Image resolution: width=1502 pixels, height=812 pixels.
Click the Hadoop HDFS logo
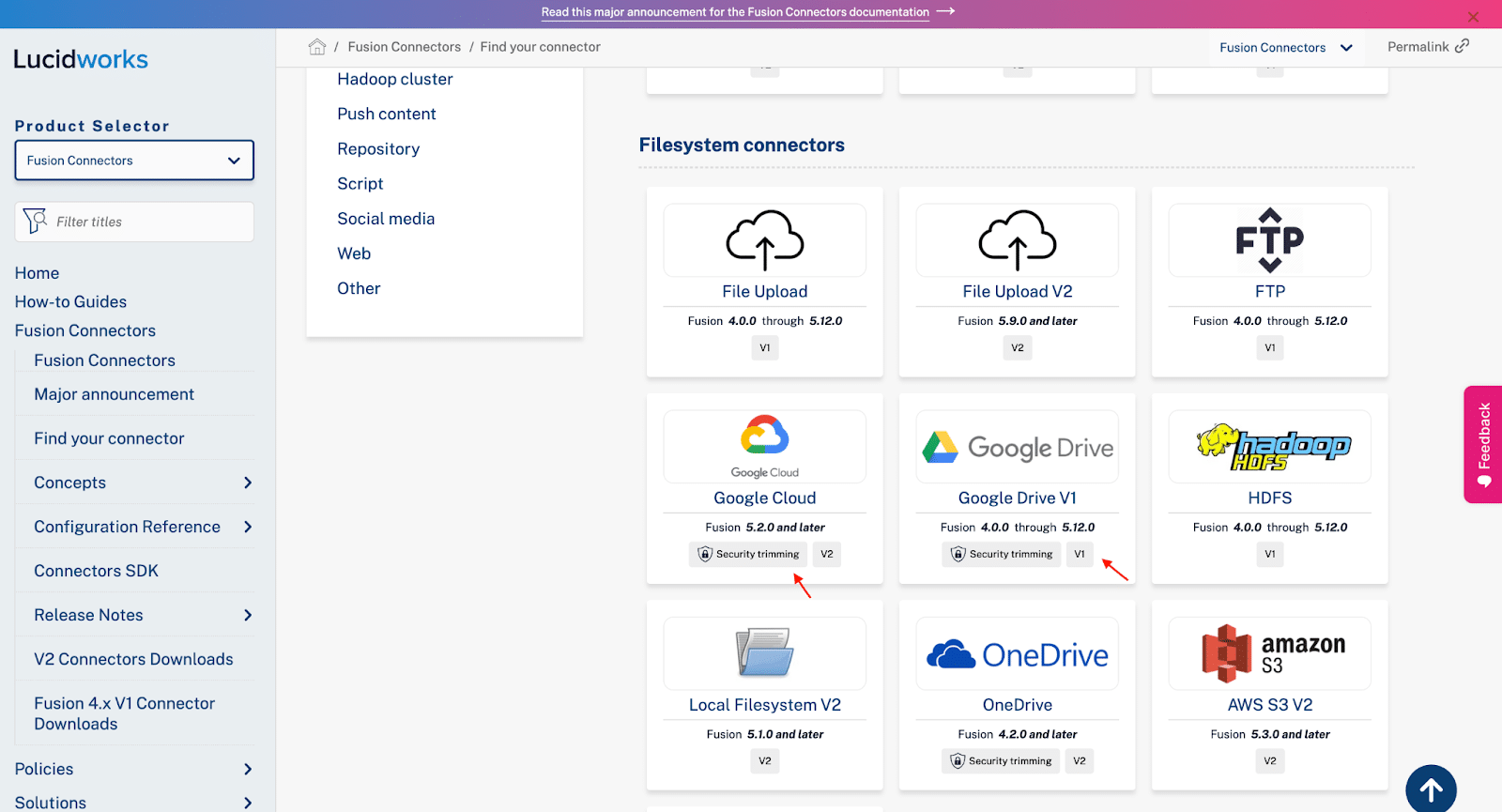coord(1273,447)
